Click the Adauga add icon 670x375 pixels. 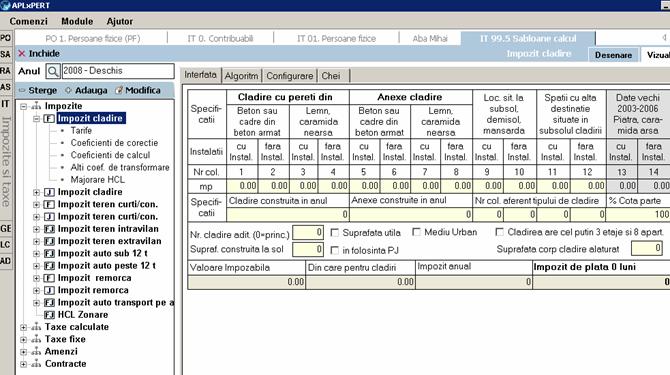(68, 91)
